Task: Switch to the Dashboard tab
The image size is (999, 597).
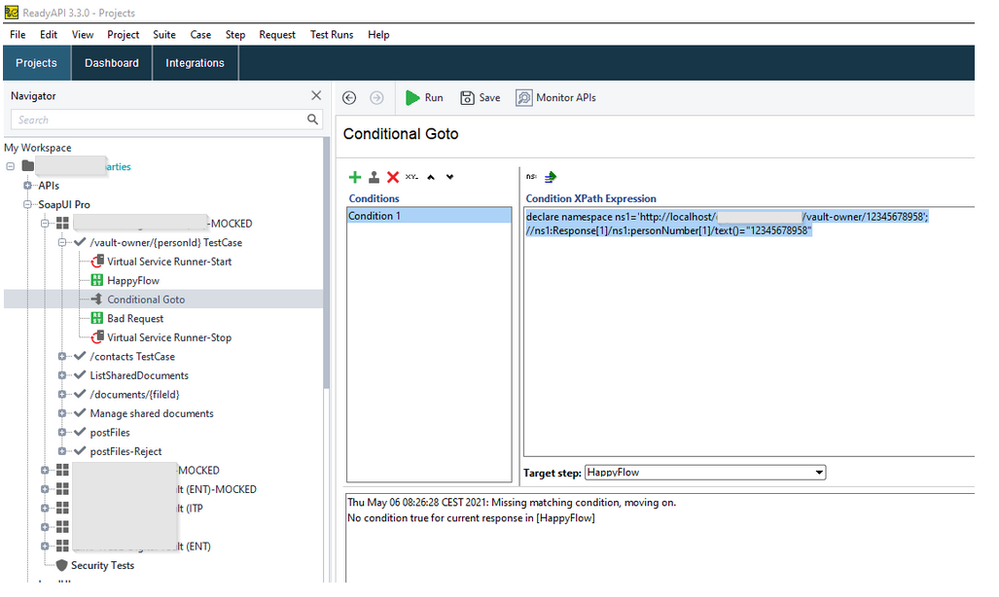Action: pyautogui.click(x=111, y=63)
